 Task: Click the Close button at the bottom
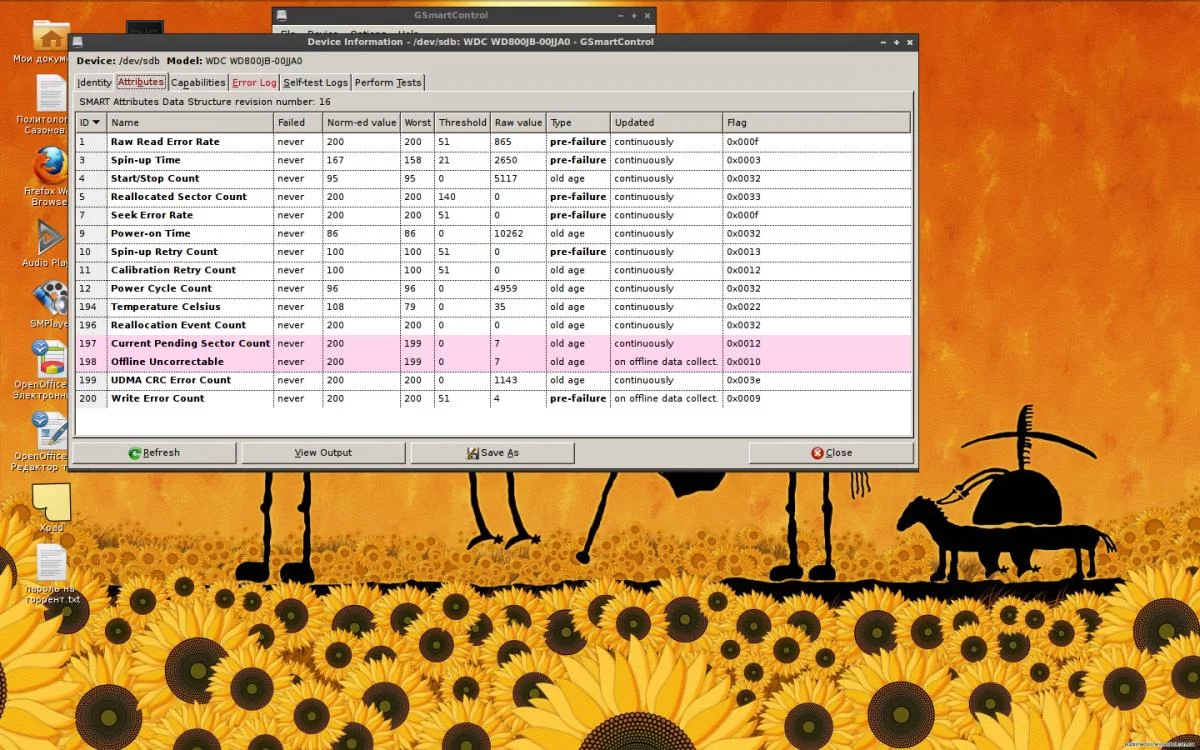point(831,453)
